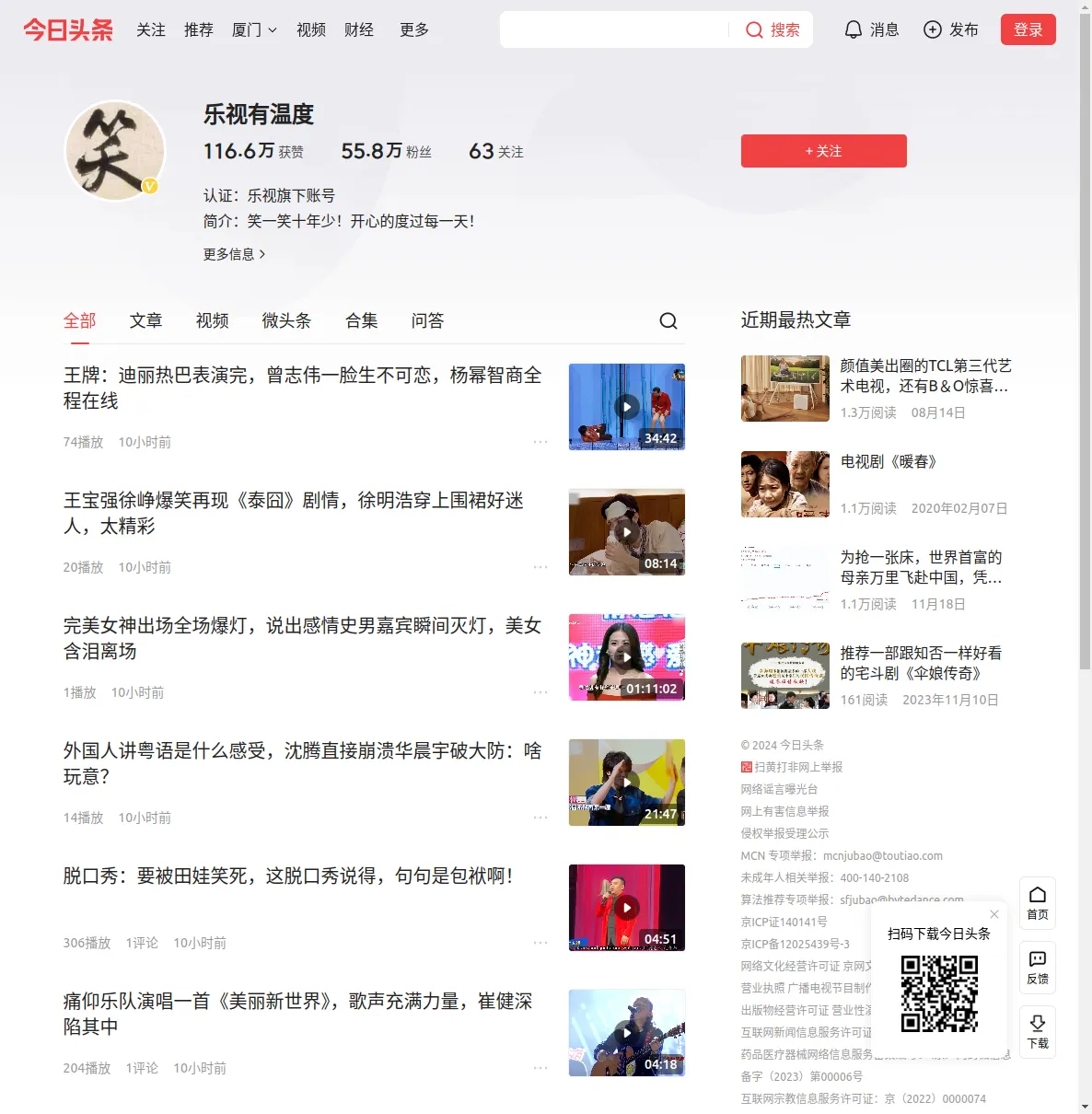
Task: Click the 今日头条 logo
Action: point(68,29)
